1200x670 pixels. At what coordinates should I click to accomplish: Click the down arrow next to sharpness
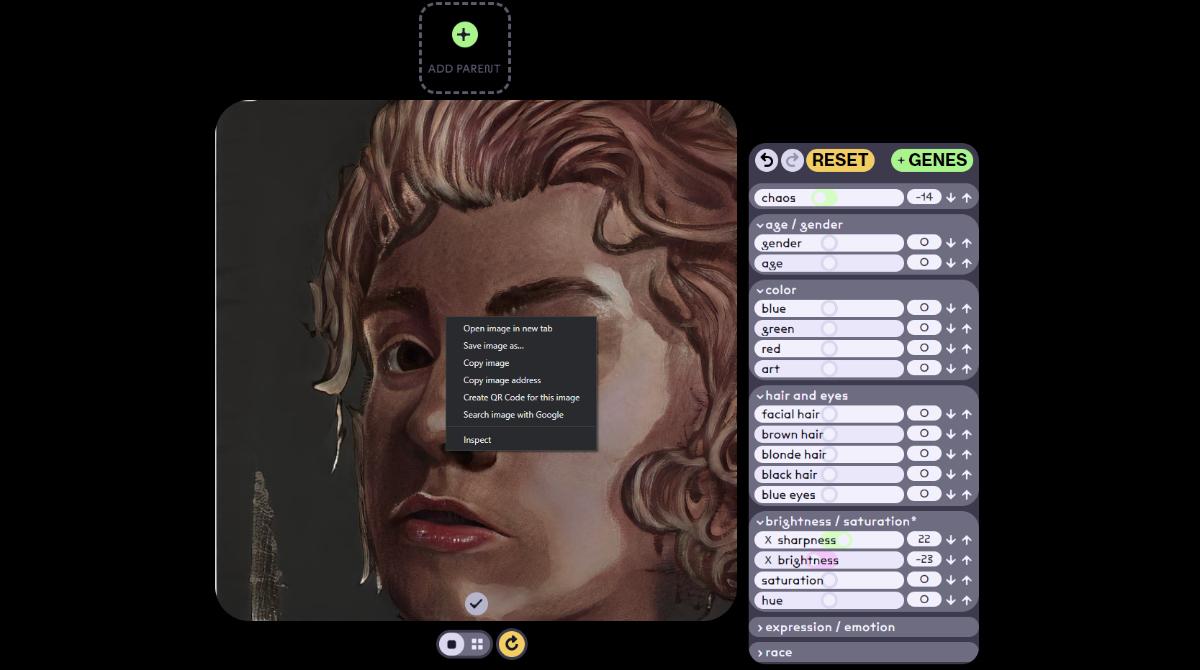click(x=950, y=539)
